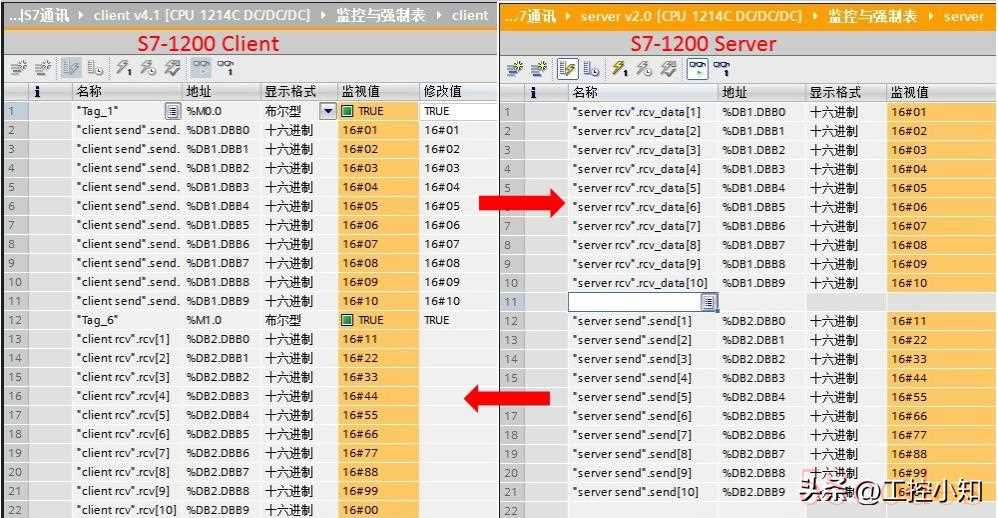Click client breadcrumb at end of left title bar

tap(470, 15)
